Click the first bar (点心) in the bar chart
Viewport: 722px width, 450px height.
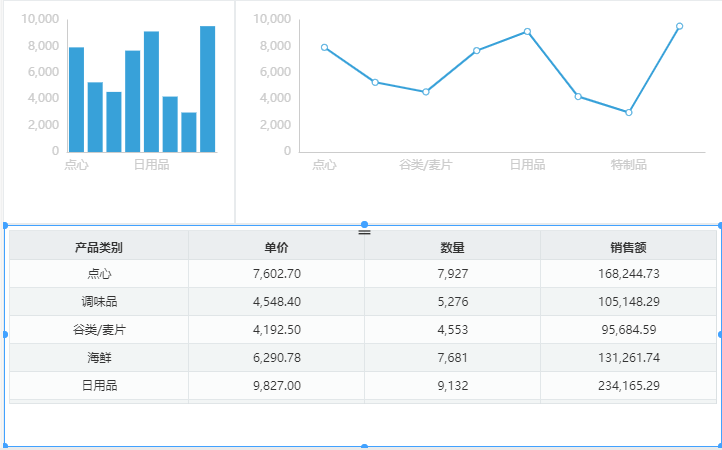(x=76, y=99)
